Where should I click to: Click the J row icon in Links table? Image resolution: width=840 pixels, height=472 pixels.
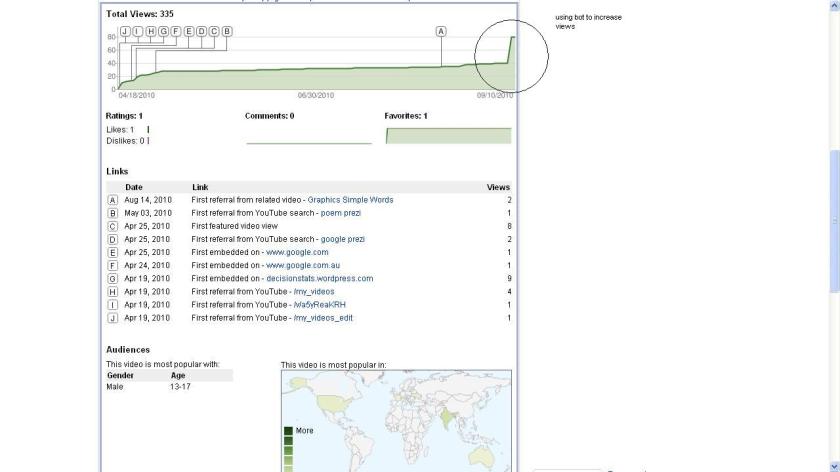click(113, 319)
